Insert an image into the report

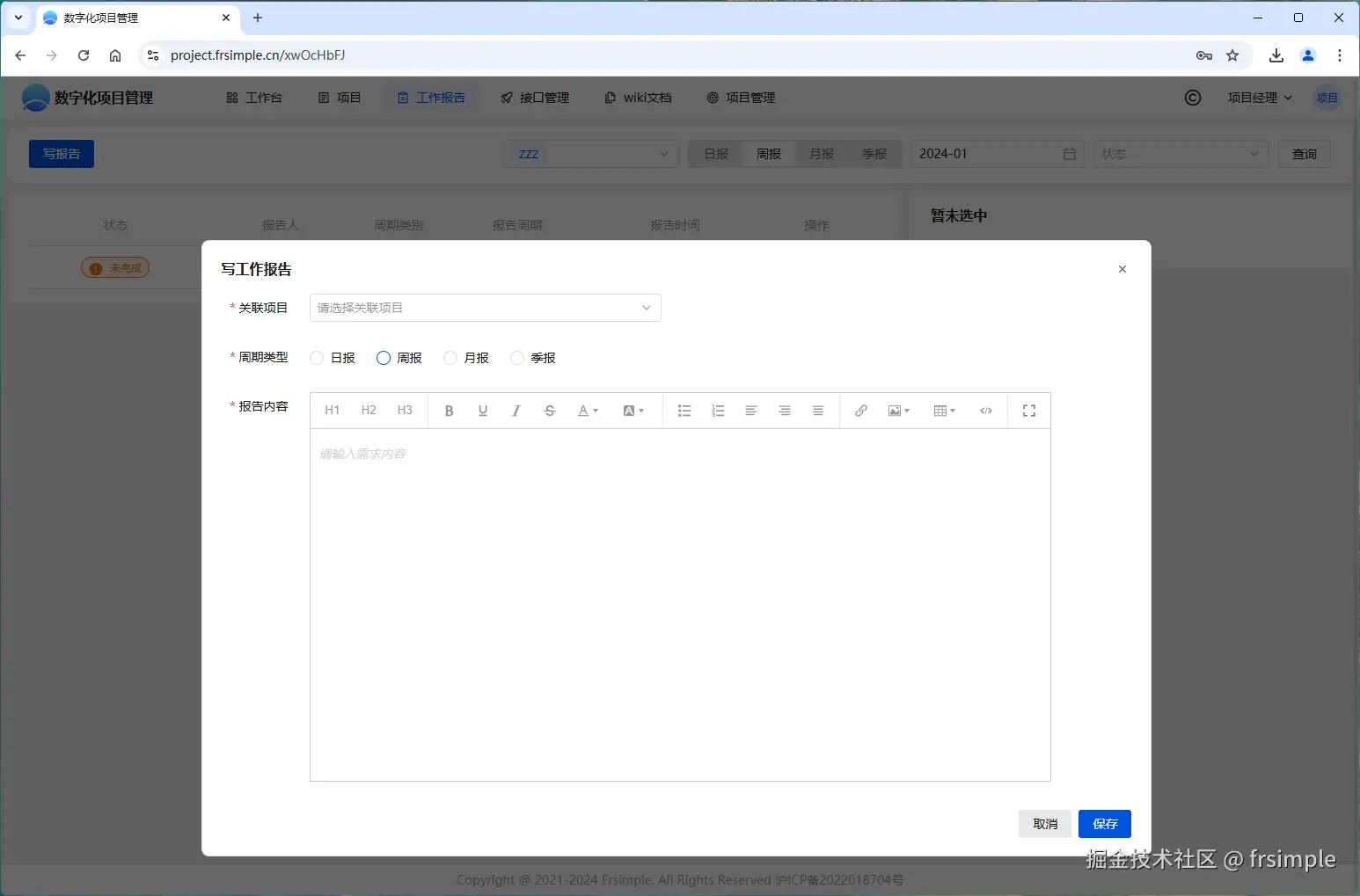[x=894, y=410]
